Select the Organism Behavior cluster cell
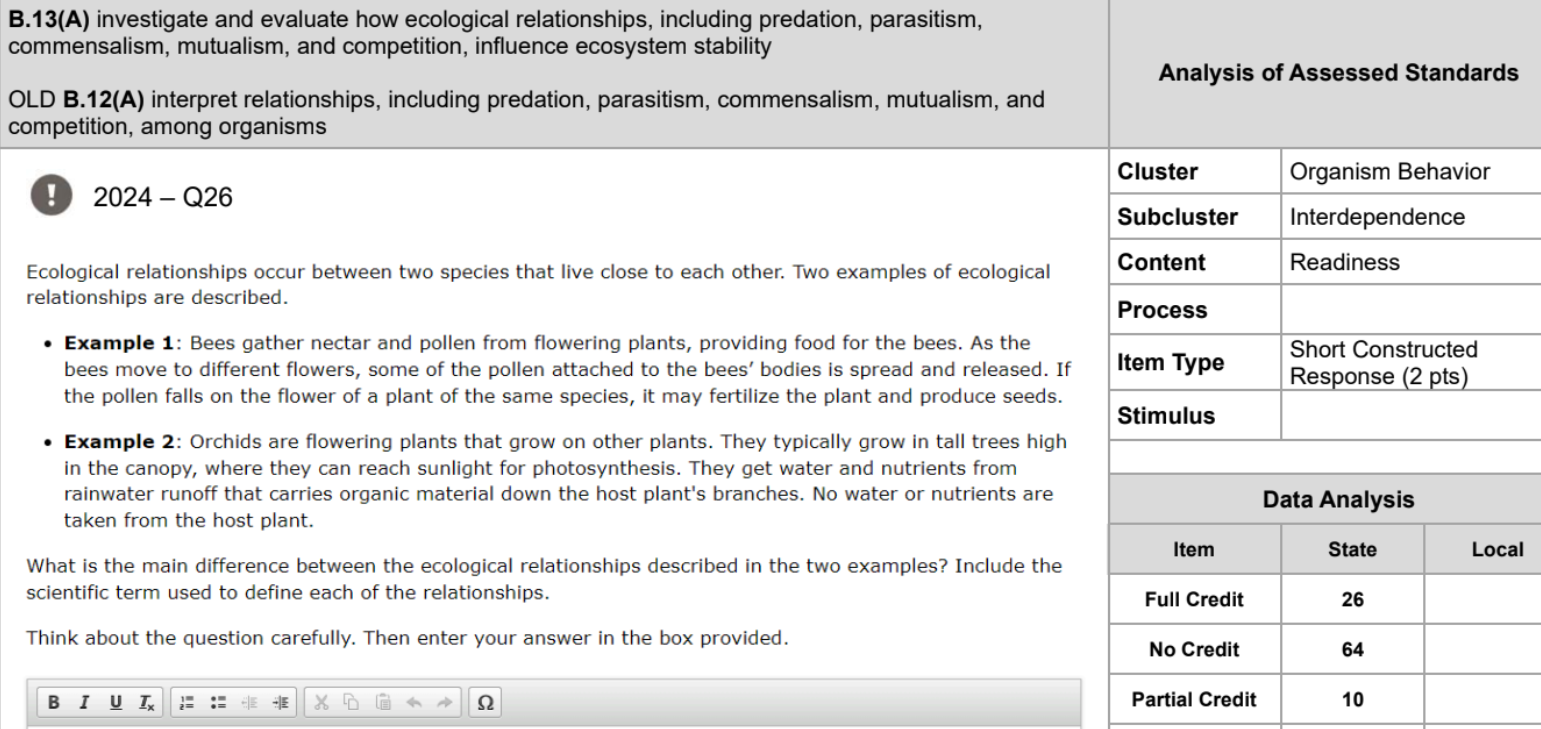Image resolution: width=1541 pixels, height=729 pixels. 1411,171
